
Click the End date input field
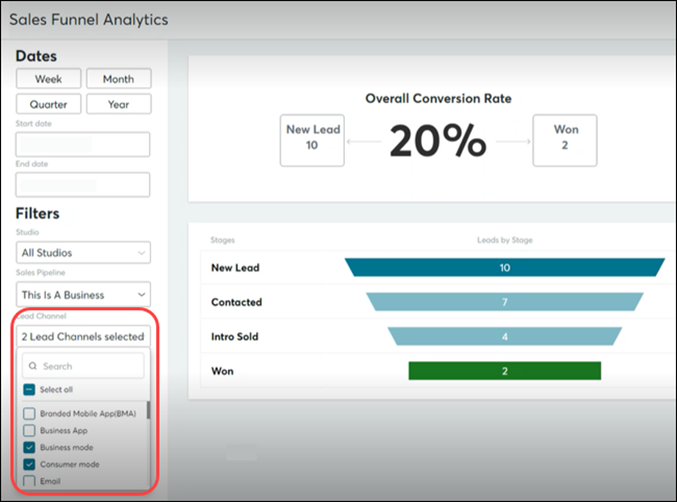(83, 185)
